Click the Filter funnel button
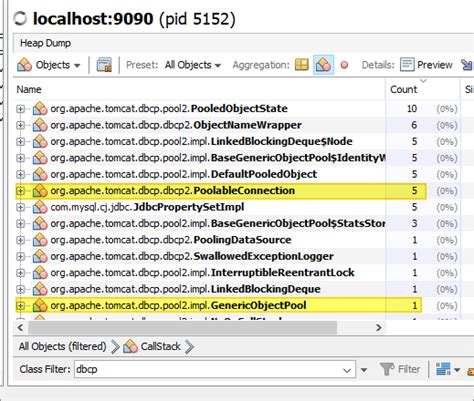Screen dimensions: 474x401 tap(400, 369)
